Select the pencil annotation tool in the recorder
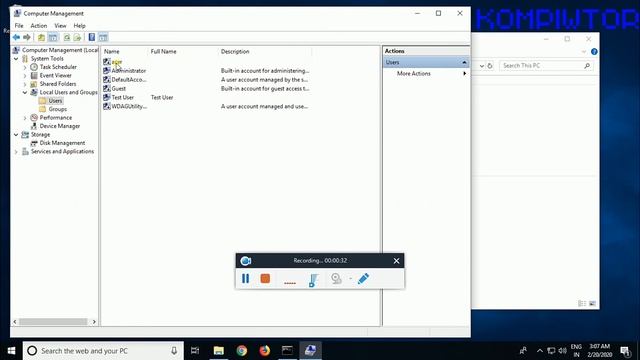The height and width of the screenshot is (360, 640). 363,278
